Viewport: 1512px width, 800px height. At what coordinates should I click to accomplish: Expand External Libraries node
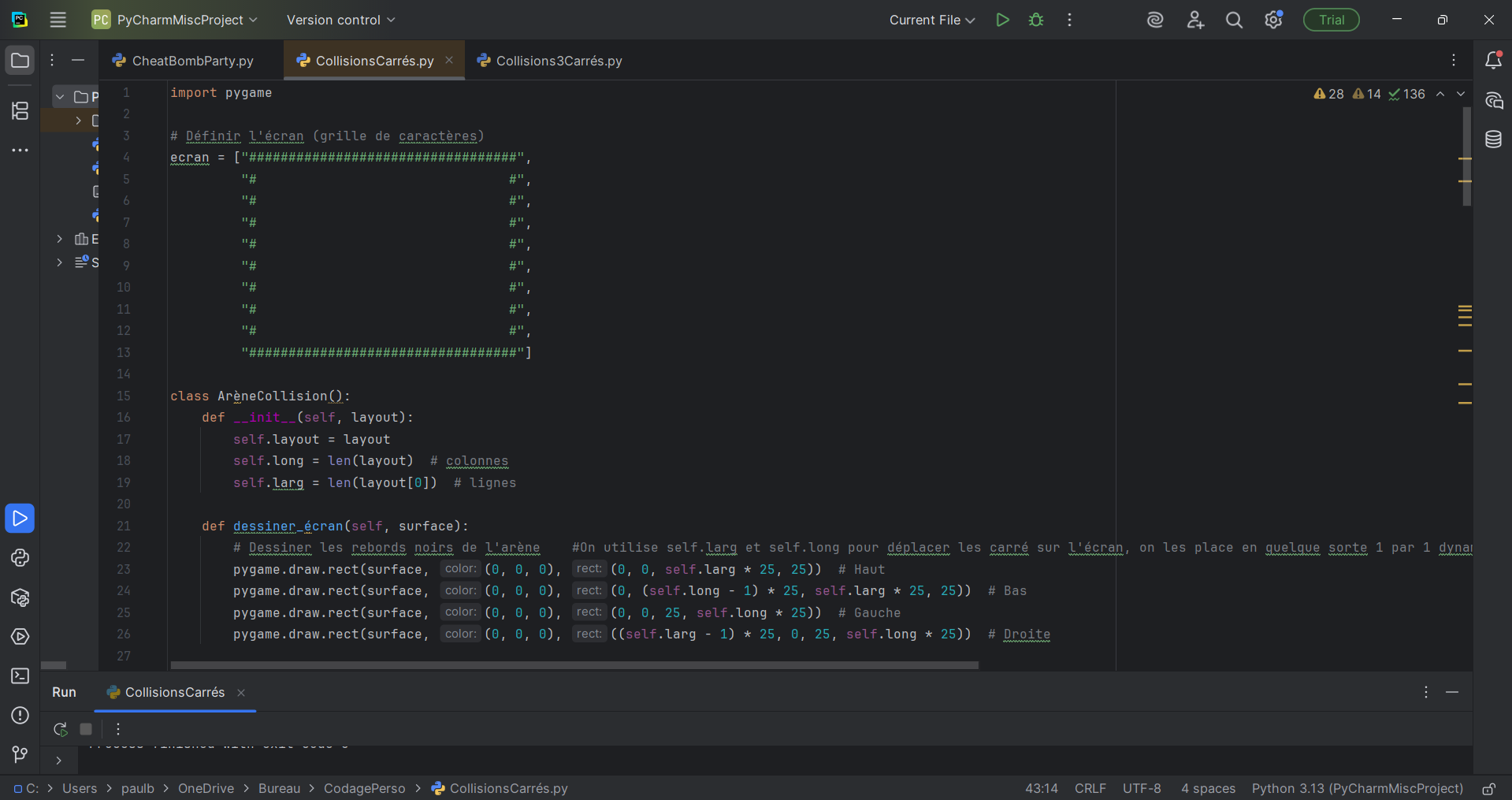tap(60, 239)
